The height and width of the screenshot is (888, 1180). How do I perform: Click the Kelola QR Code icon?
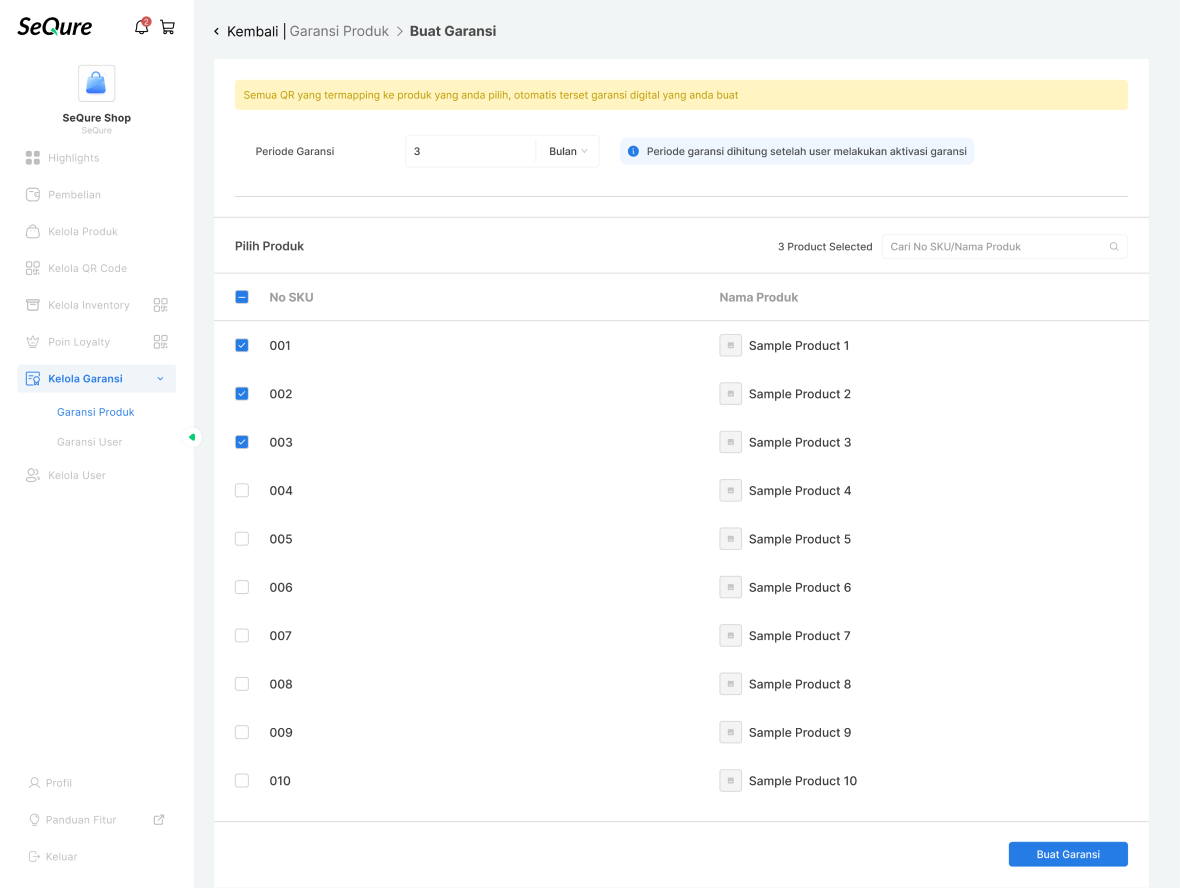pyautogui.click(x=32, y=268)
